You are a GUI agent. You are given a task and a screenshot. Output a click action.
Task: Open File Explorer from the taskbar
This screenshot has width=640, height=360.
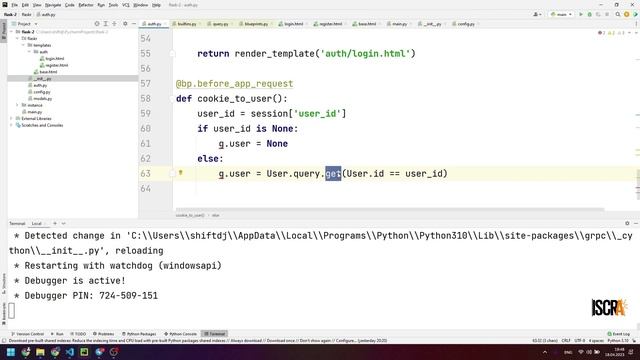(40, 352)
